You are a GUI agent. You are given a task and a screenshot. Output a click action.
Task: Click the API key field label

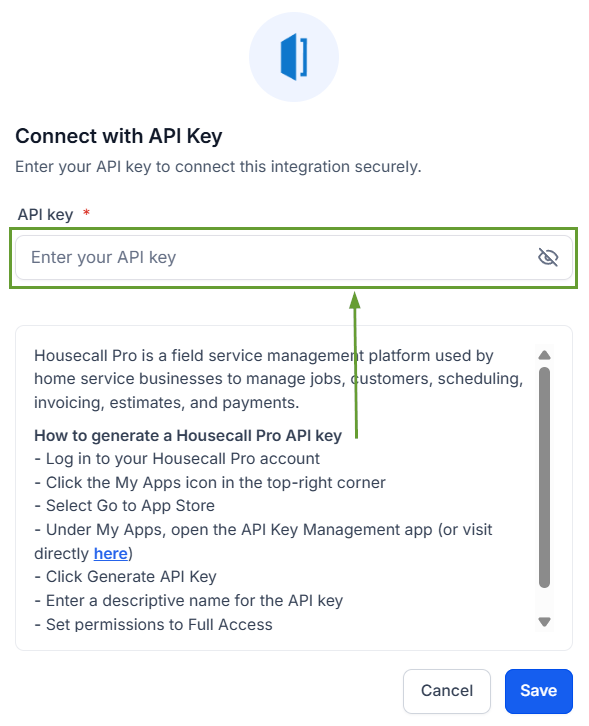coord(45,215)
